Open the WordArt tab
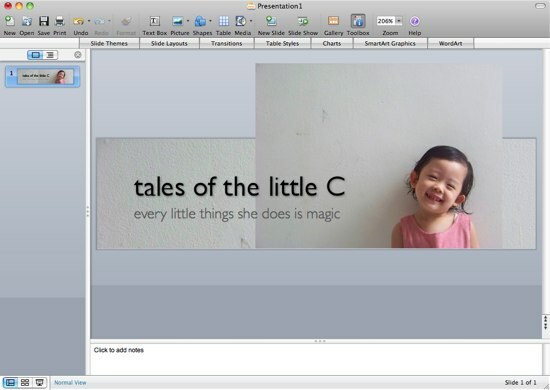The width and height of the screenshot is (550, 390). tap(450, 43)
